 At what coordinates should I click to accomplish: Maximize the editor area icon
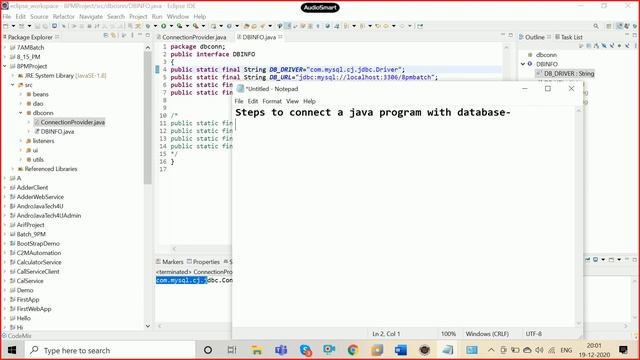(511, 36)
